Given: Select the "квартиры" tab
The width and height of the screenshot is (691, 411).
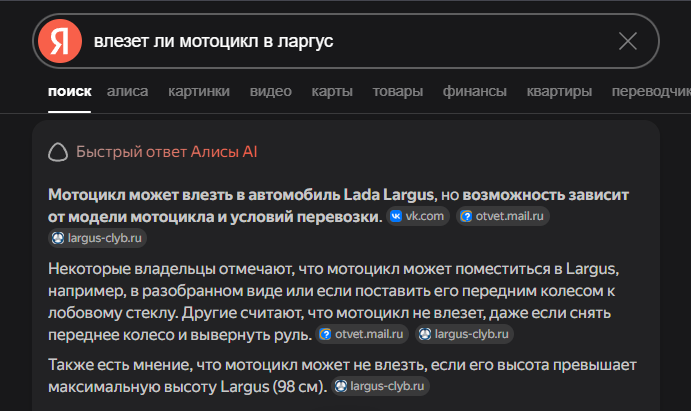Looking at the screenshot, I should pos(559,91).
